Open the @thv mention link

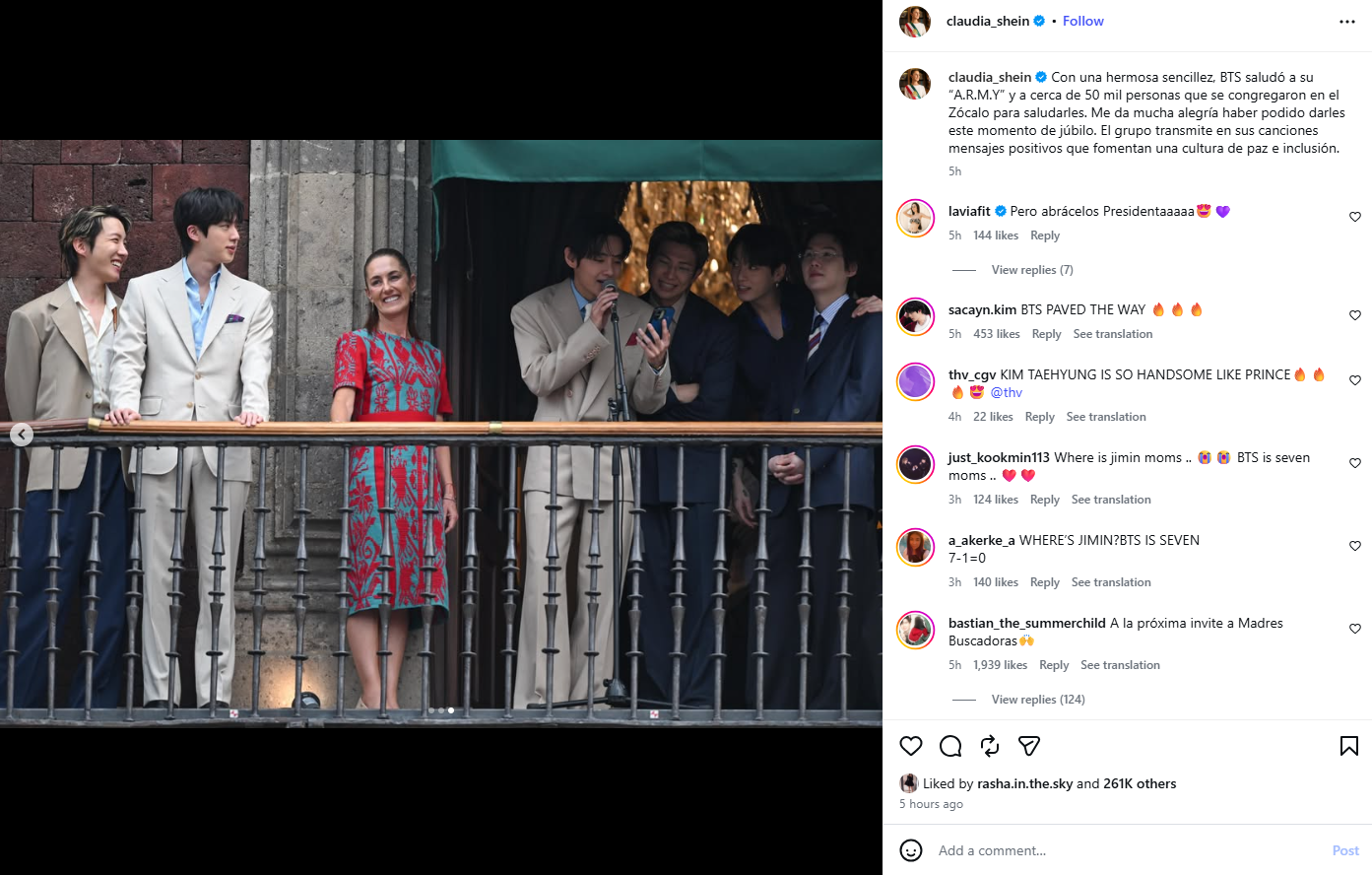(x=1007, y=392)
